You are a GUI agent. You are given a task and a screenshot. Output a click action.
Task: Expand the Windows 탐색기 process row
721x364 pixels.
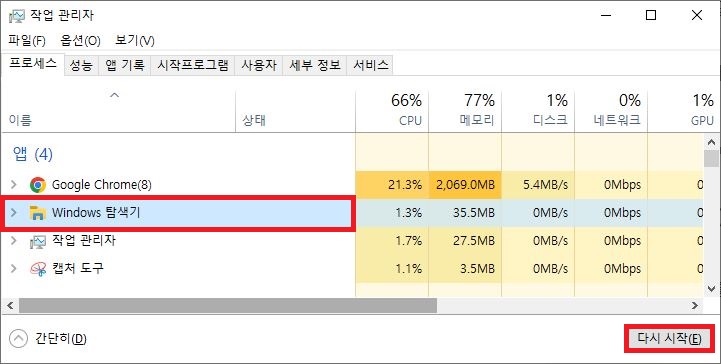[14, 212]
